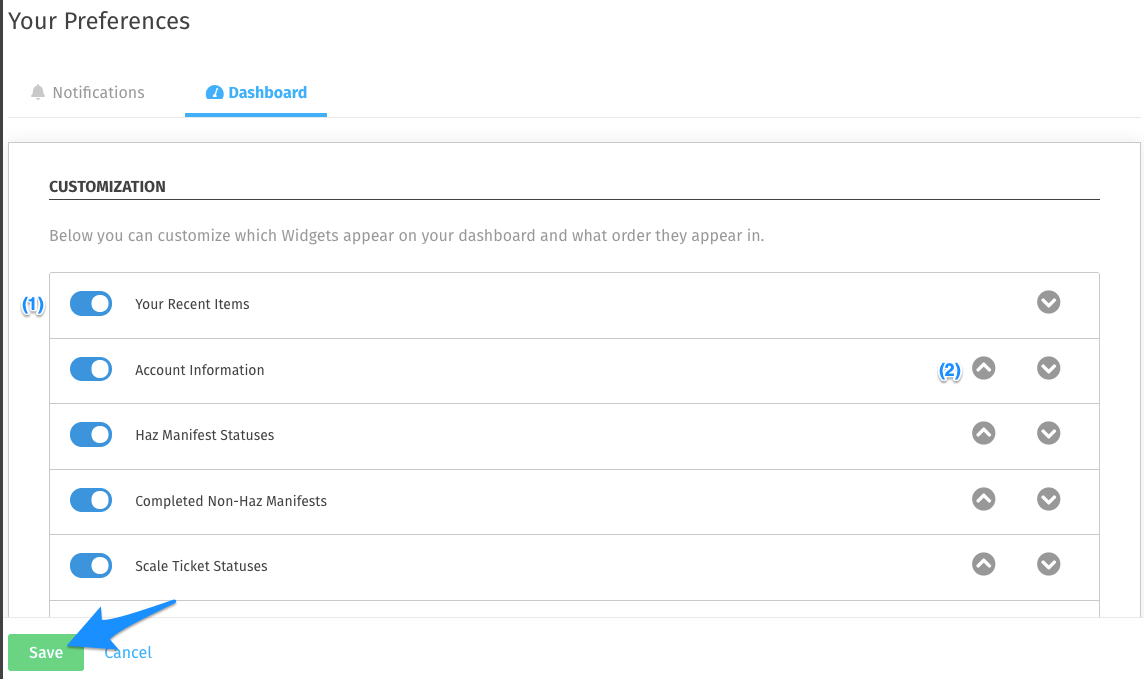Screen dimensions: 1144x679
Task: Move Completed Non-Haz Manifests widget down
Action: click(1048, 499)
